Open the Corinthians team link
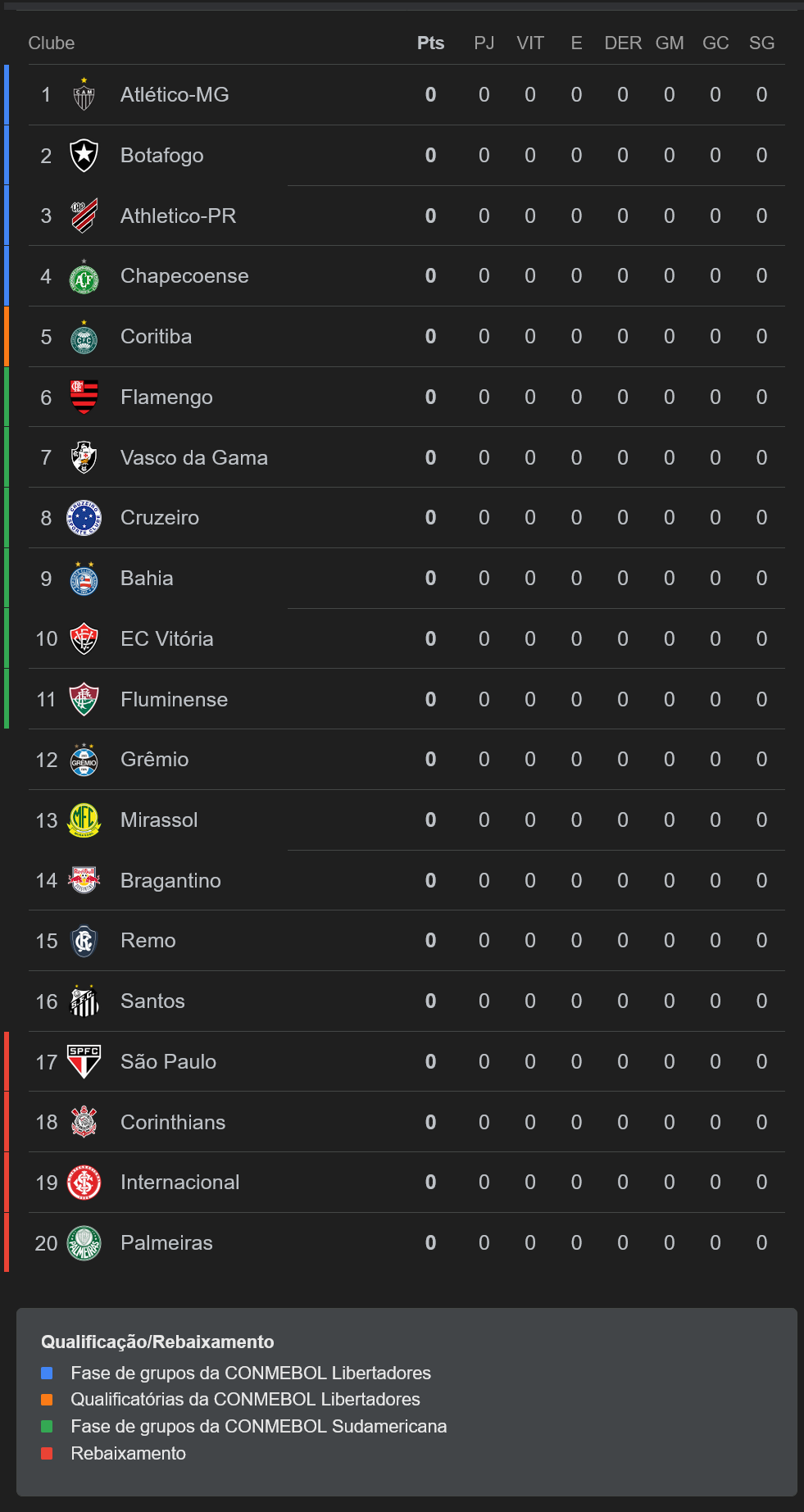This screenshot has height=1512, width=804. pos(172,1123)
